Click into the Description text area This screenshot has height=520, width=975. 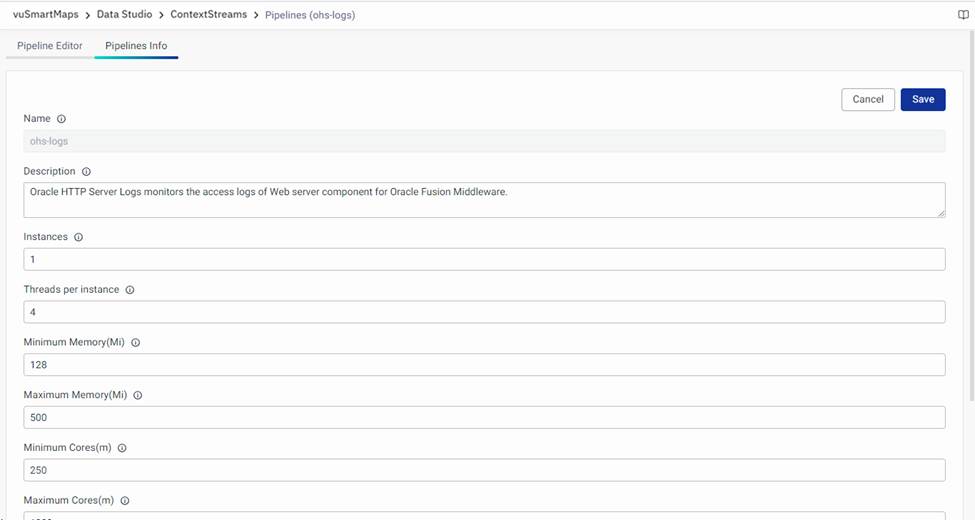[484, 200]
